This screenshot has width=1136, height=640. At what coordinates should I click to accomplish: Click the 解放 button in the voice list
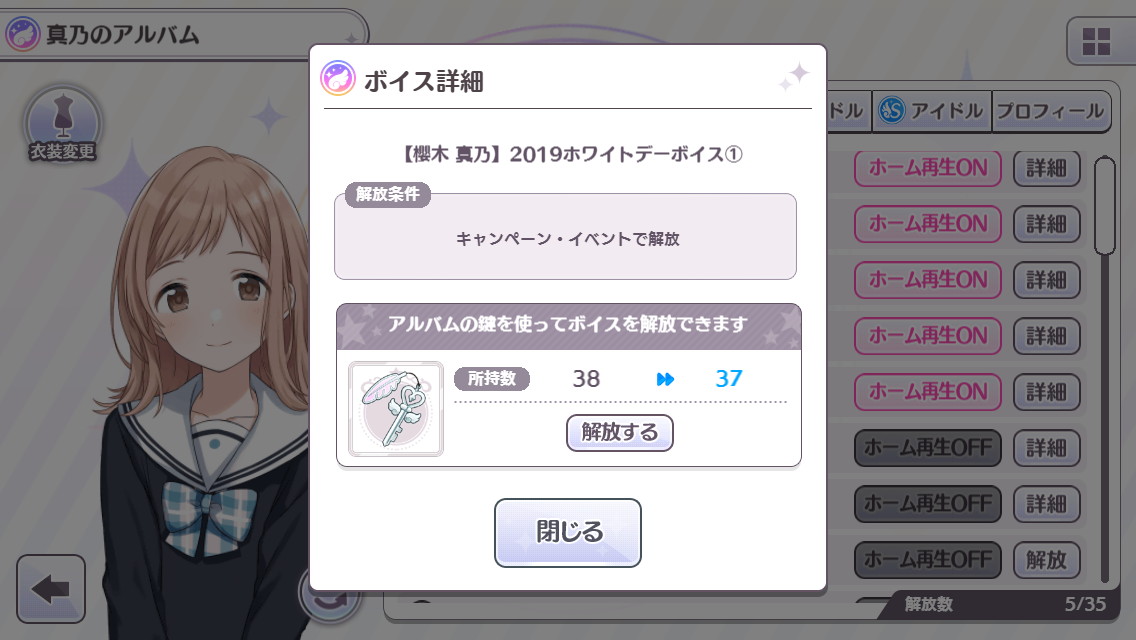(1046, 560)
